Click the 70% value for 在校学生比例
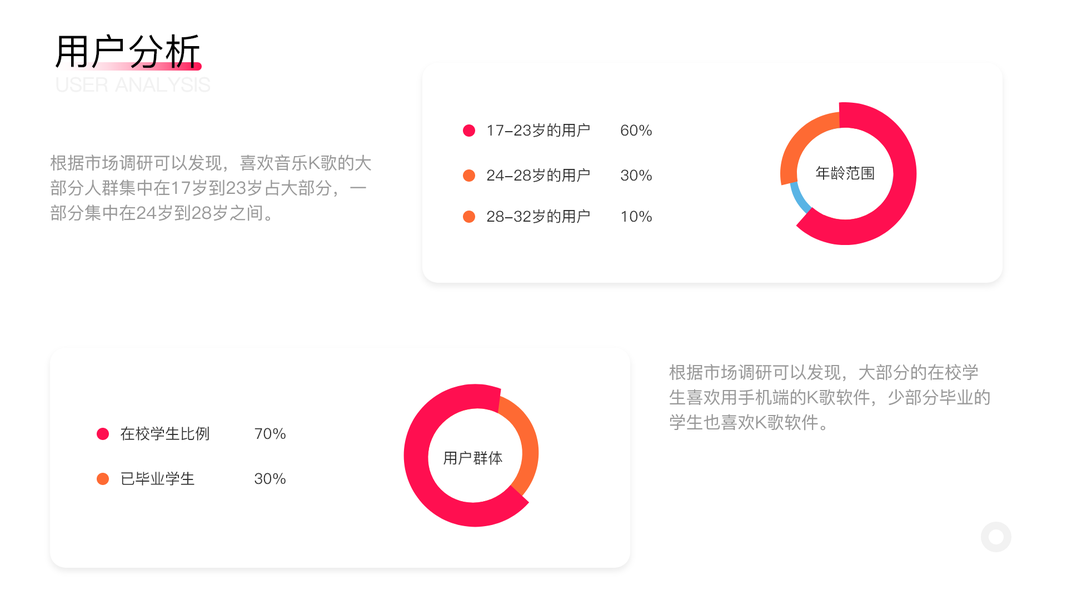The image size is (1067, 600). [270, 434]
